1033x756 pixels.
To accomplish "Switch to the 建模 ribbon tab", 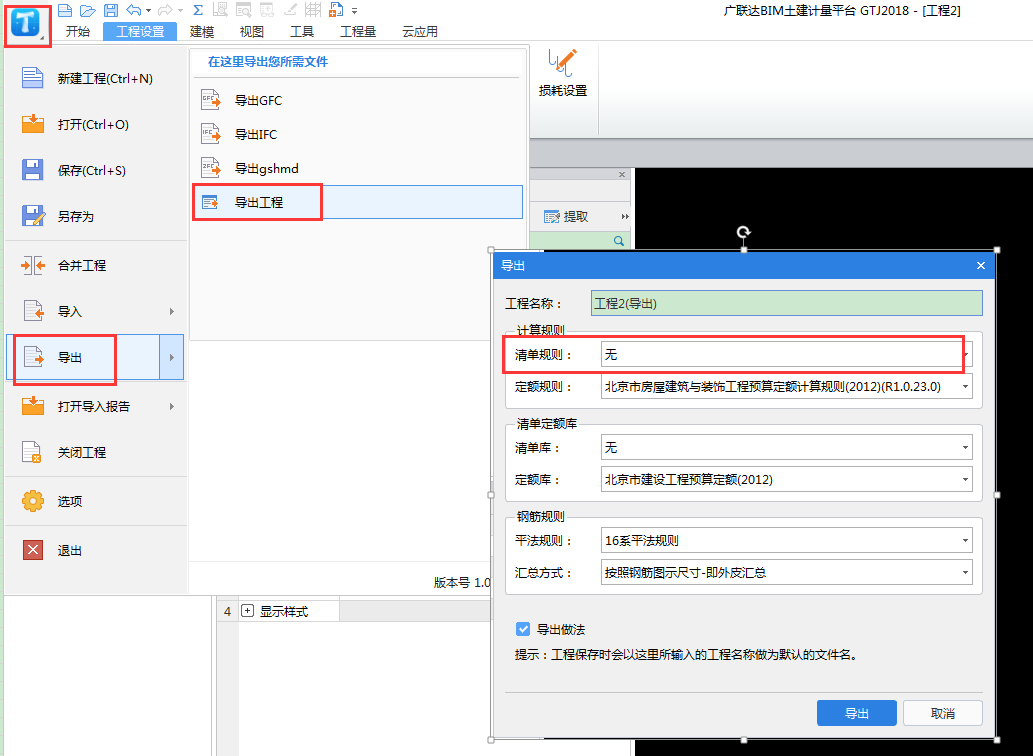I will (x=202, y=32).
